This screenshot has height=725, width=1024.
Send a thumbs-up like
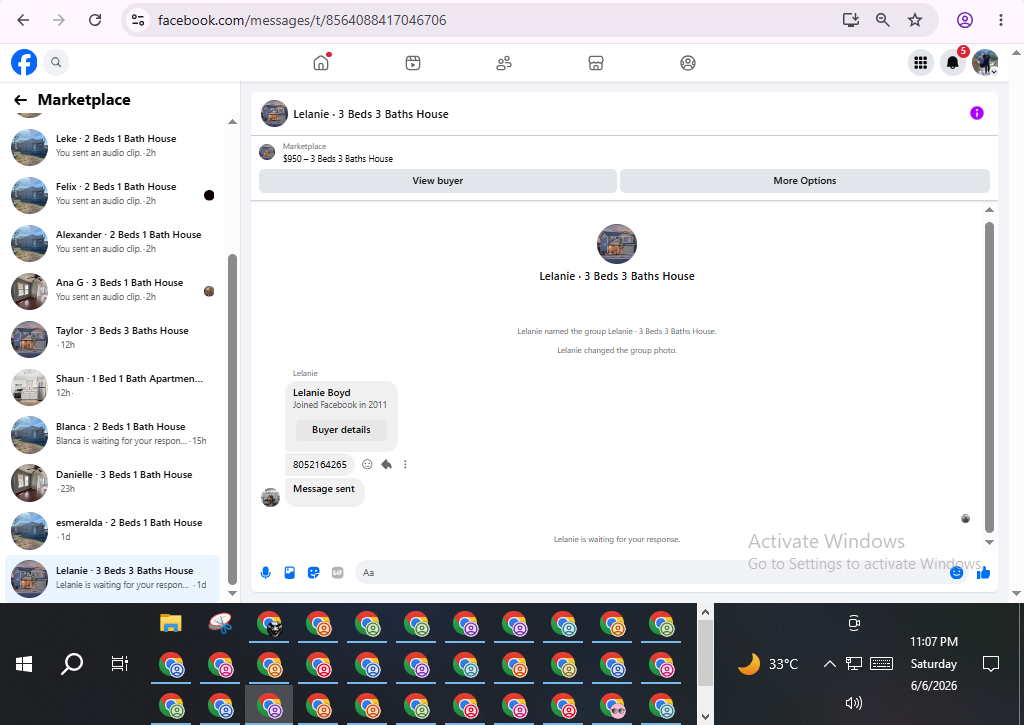coord(984,573)
